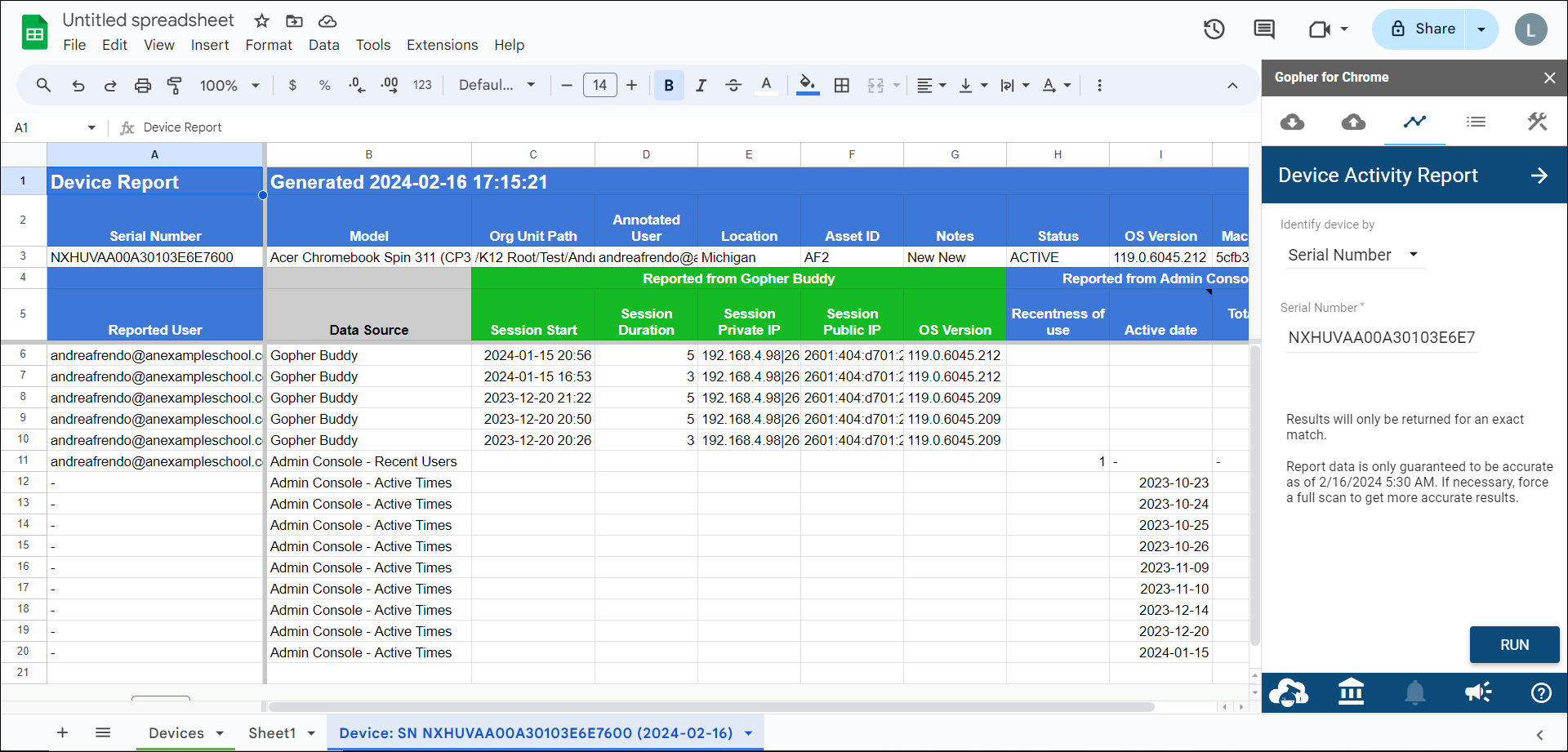Open more number formats 123
Image resolution: width=1568 pixels, height=752 pixels.
422,85
